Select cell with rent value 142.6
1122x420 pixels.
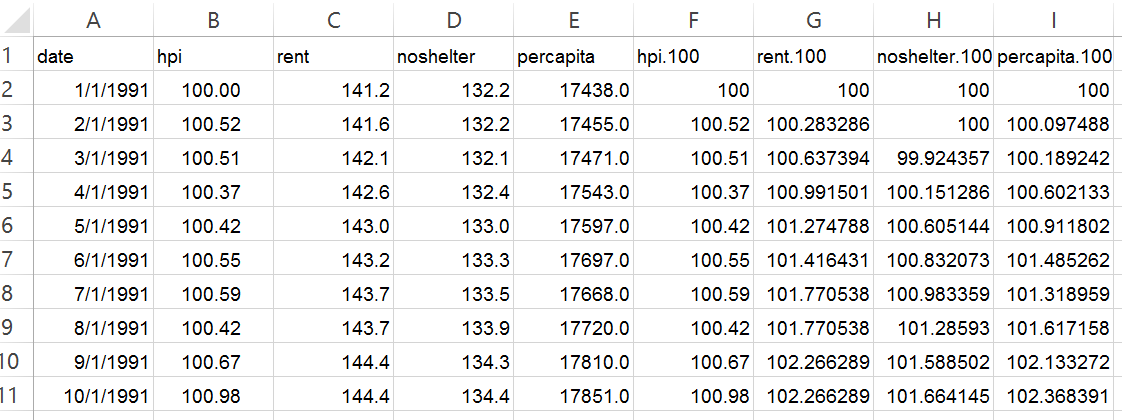tap(333, 191)
